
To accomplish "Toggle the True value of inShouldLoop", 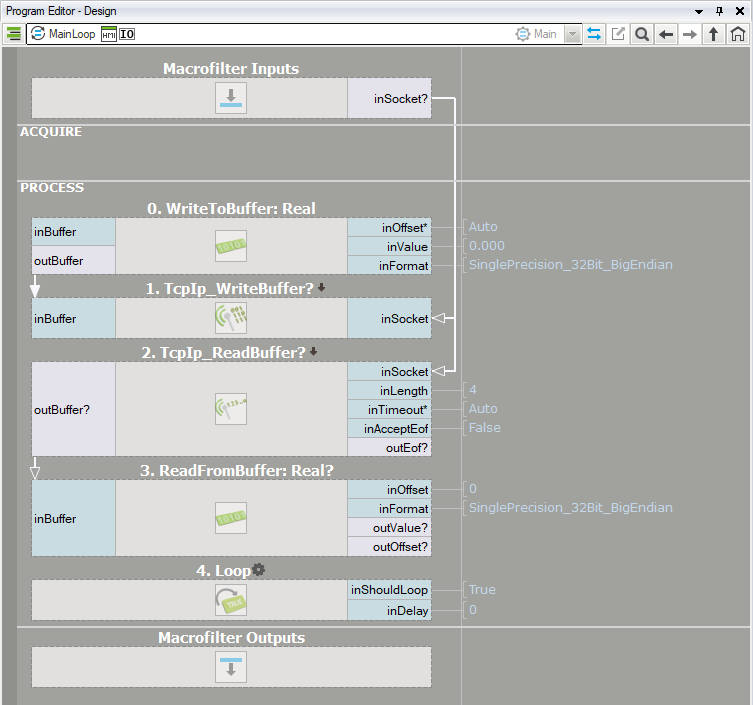I will coord(482,589).
